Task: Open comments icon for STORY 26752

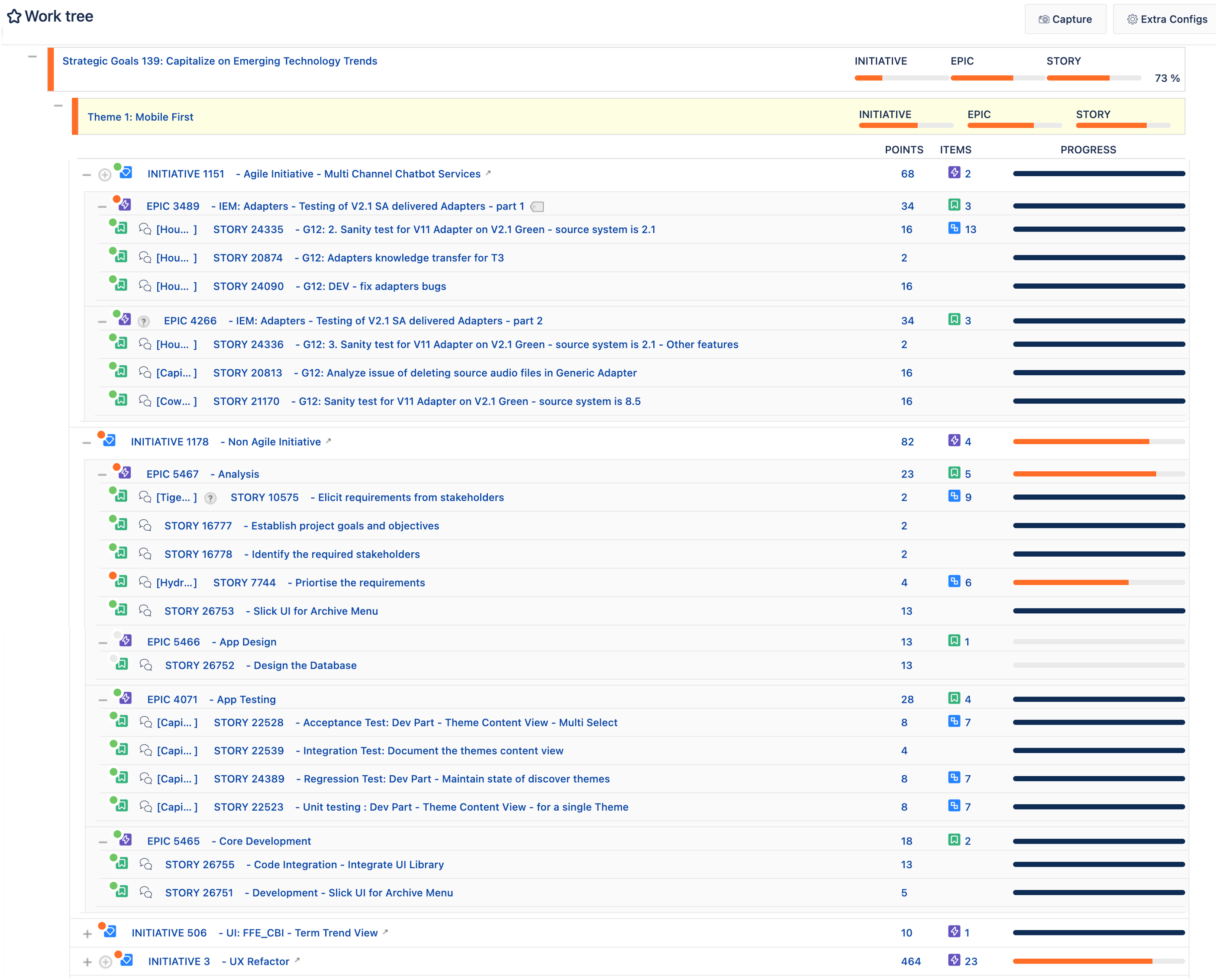Action: pyautogui.click(x=147, y=671)
